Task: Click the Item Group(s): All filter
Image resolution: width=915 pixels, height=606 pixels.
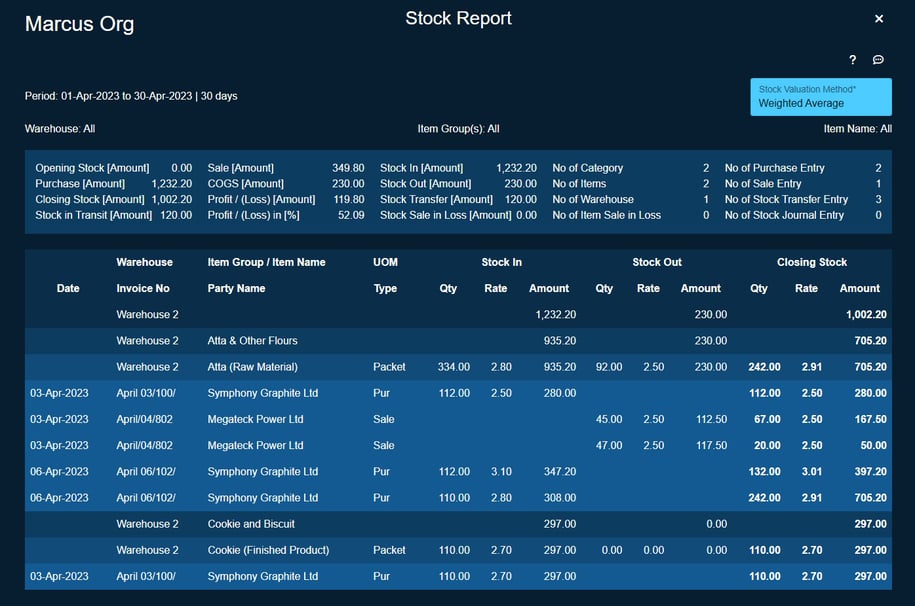Action: pos(458,128)
